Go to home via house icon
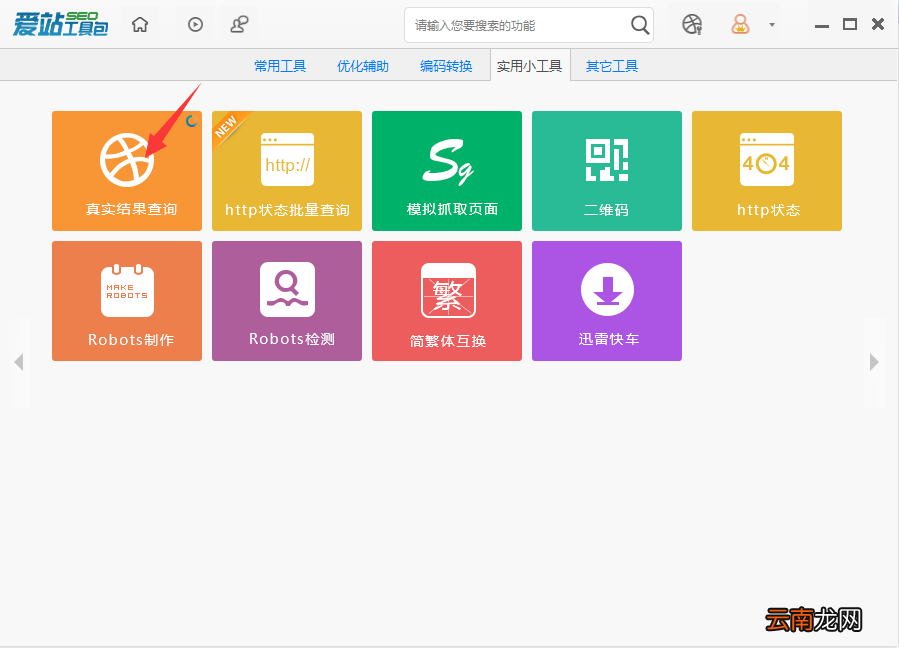Image resolution: width=899 pixels, height=648 pixels. 140,25
